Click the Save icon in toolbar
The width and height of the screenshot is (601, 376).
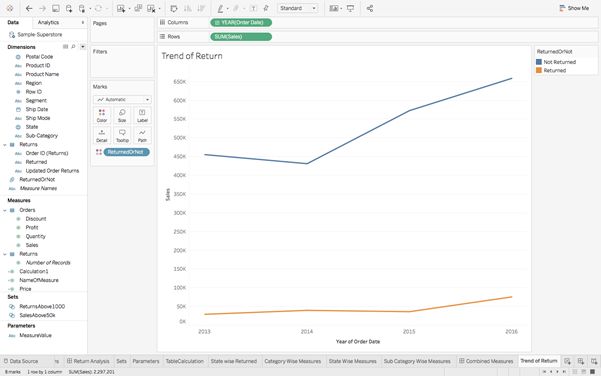tap(56, 8)
